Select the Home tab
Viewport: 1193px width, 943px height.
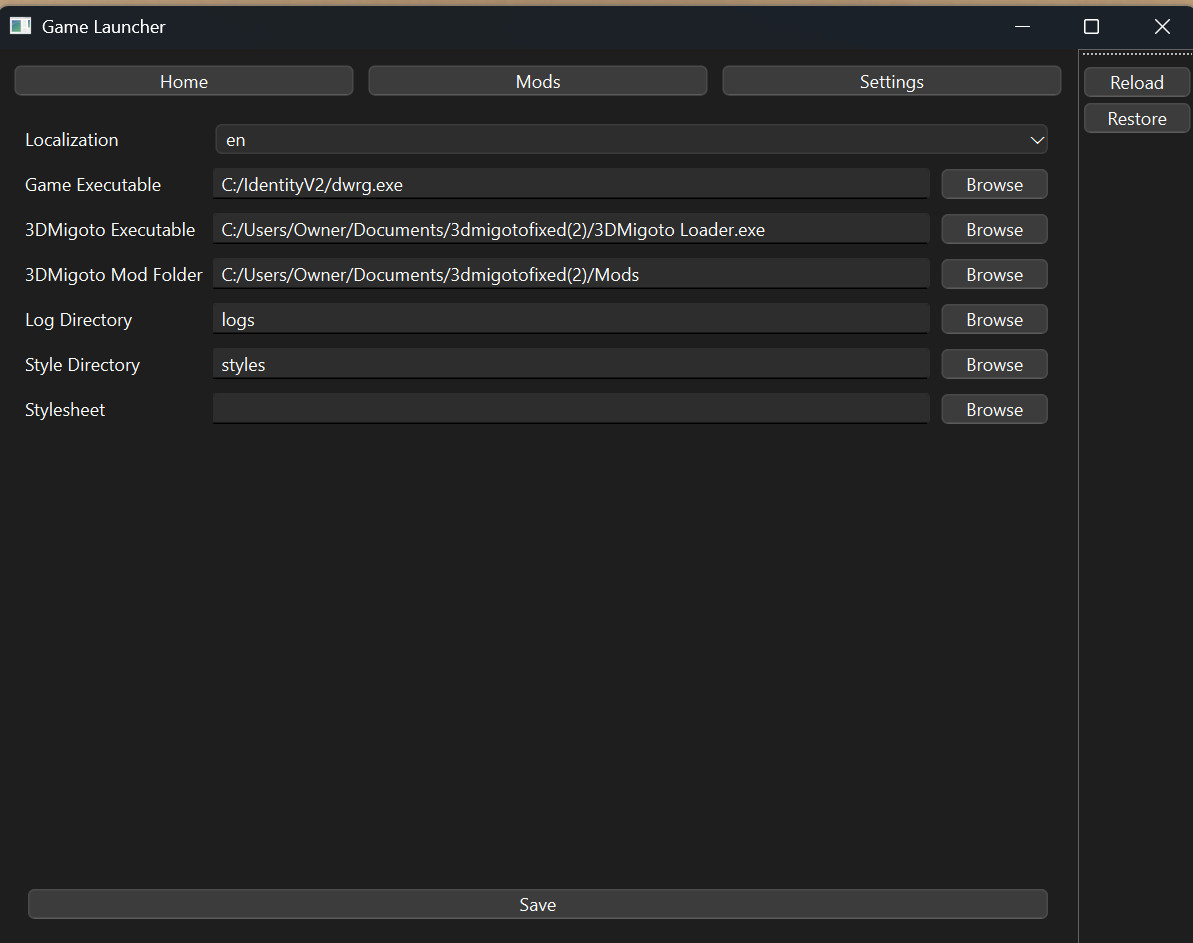click(183, 81)
